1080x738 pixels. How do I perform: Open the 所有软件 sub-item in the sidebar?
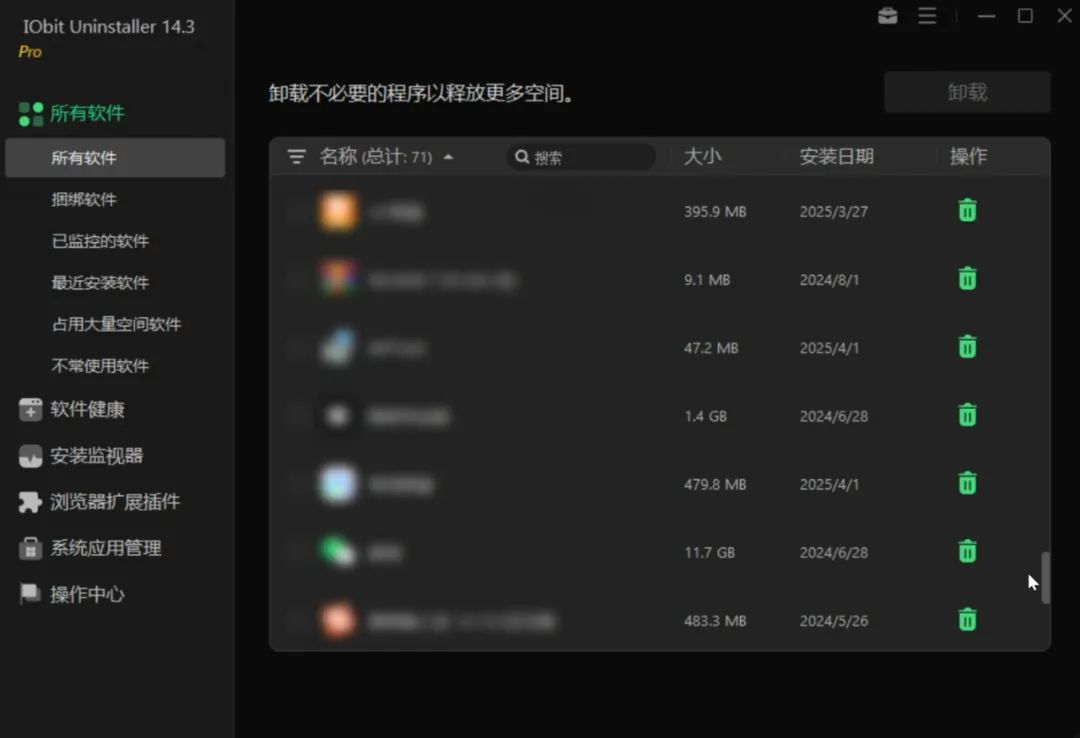(x=115, y=158)
